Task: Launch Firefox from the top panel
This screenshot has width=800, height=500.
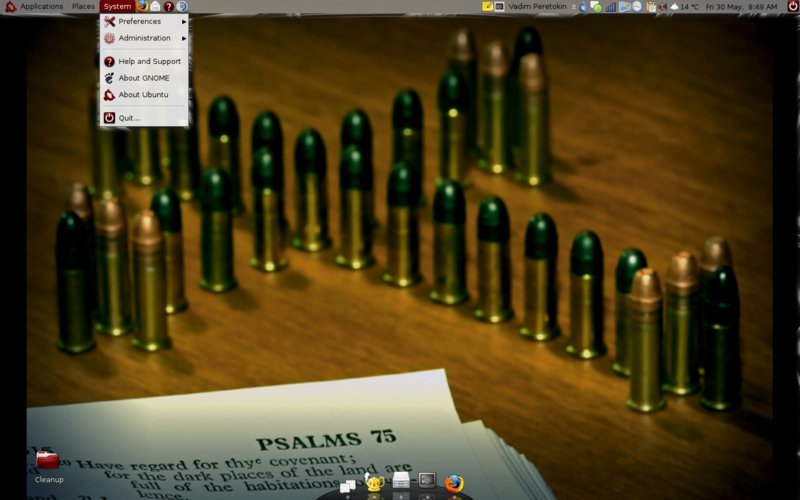Action: tap(142, 6)
